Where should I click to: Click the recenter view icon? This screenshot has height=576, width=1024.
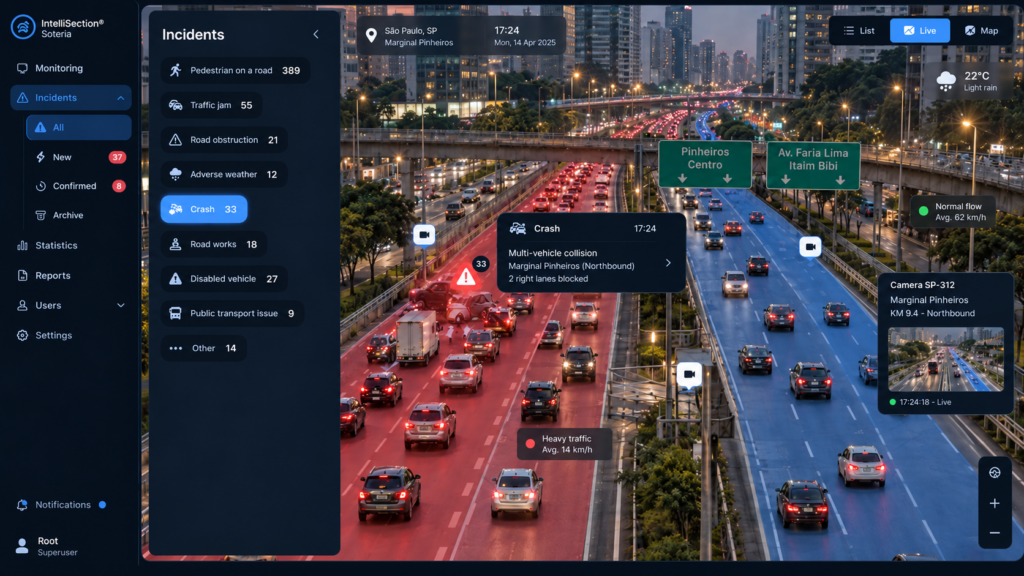995,473
